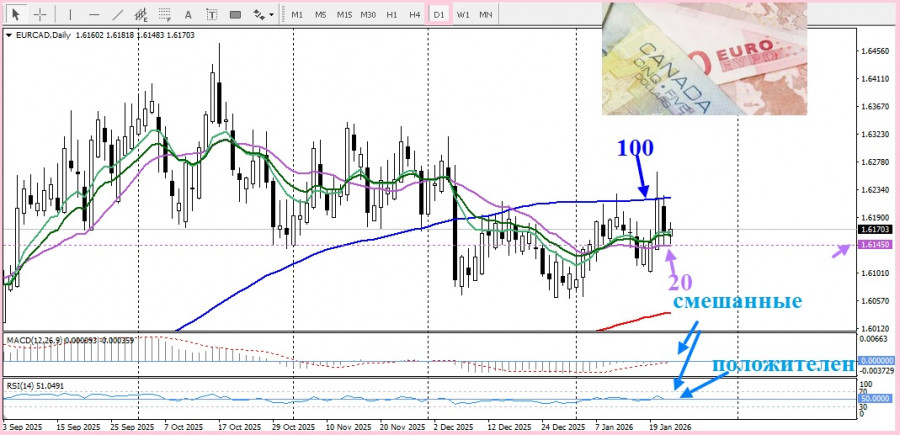The height and width of the screenshot is (435, 900).
Task: Click the 1.64560 price scale value
Action: point(876,52)
